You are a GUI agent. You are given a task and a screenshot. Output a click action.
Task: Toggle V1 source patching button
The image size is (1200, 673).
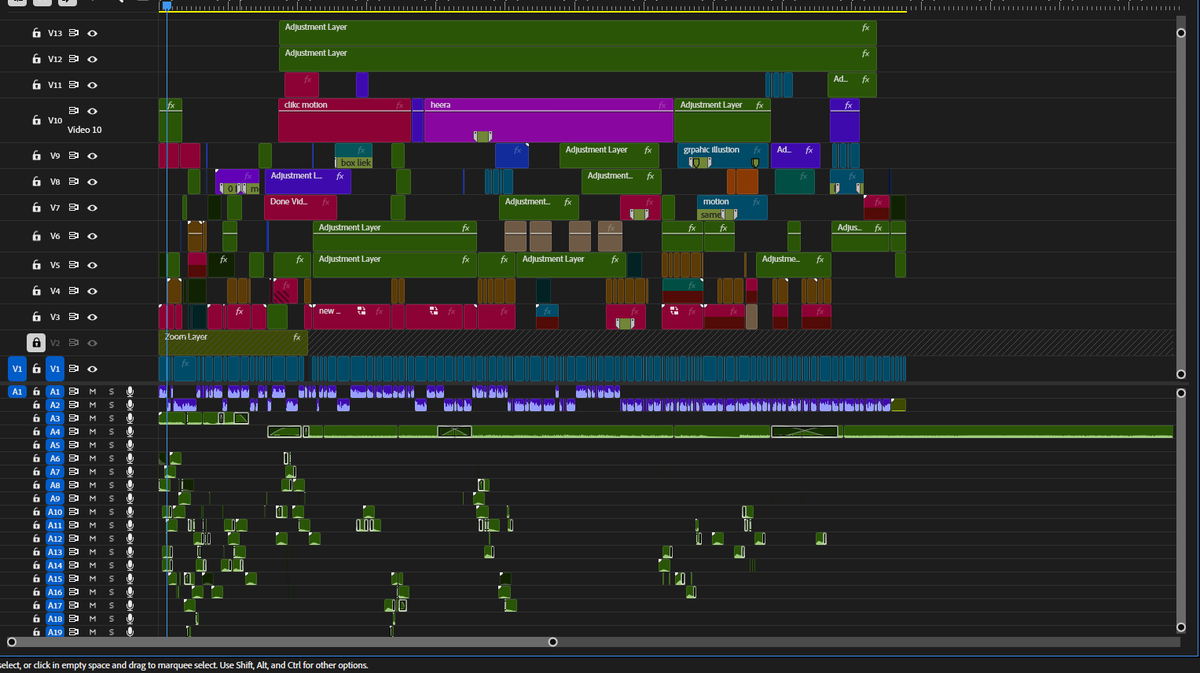(16, 369)
